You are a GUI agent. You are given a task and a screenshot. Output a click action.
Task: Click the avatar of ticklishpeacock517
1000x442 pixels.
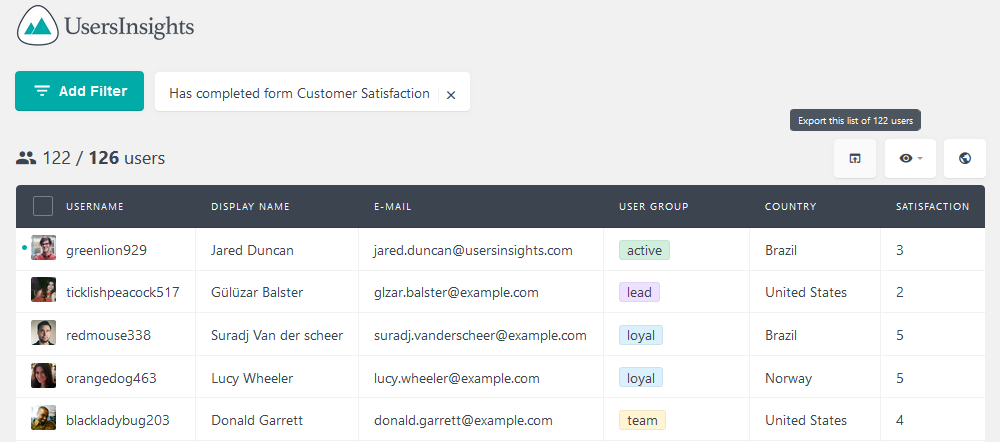tap(43, 290)
